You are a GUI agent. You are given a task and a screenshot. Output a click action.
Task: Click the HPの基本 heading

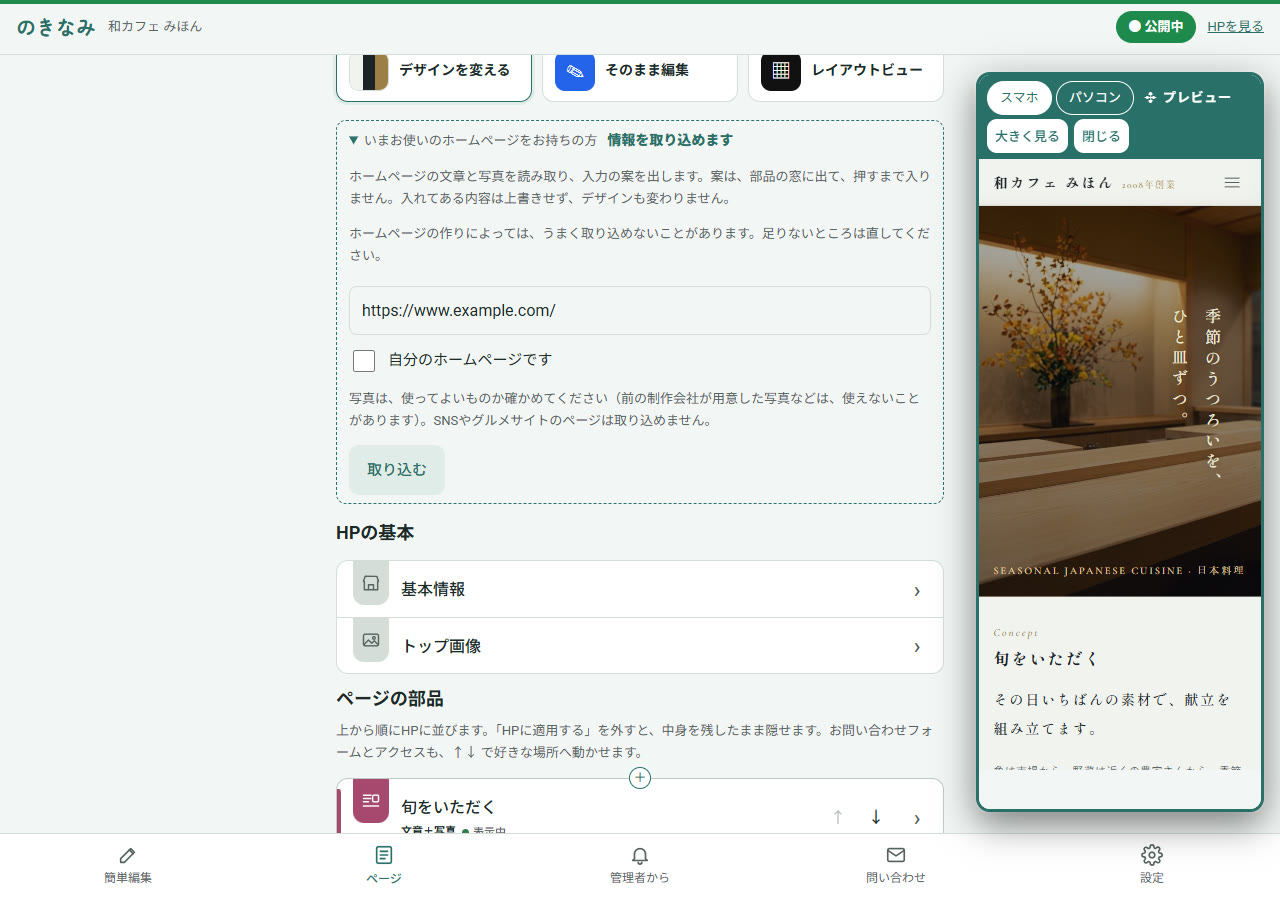375,533
